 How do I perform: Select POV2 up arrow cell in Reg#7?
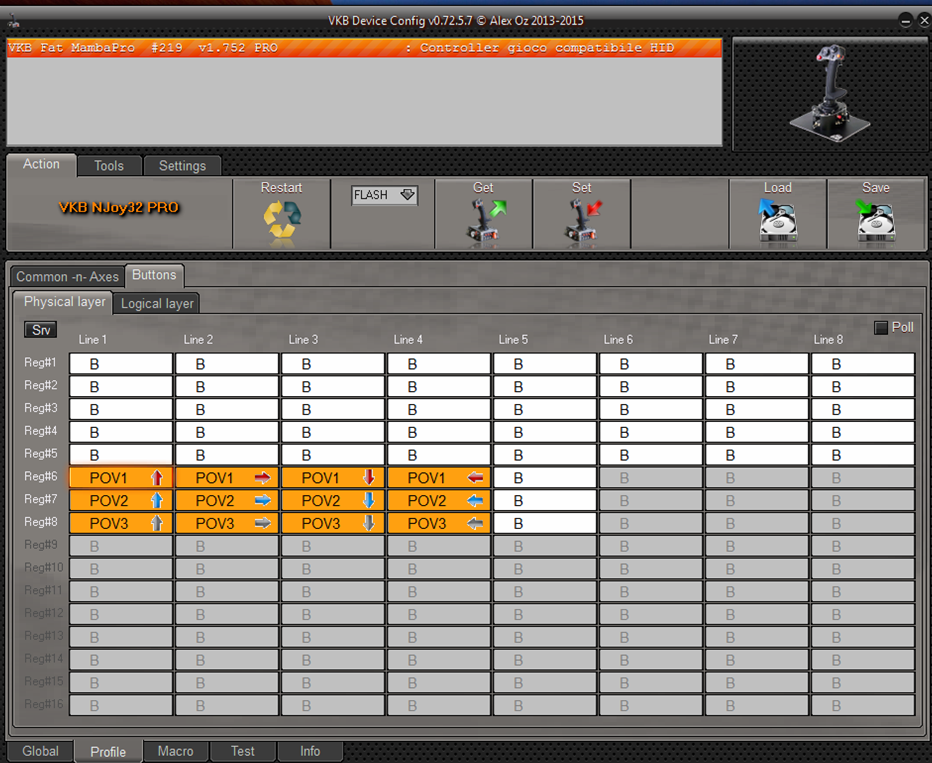pos(121,500)
